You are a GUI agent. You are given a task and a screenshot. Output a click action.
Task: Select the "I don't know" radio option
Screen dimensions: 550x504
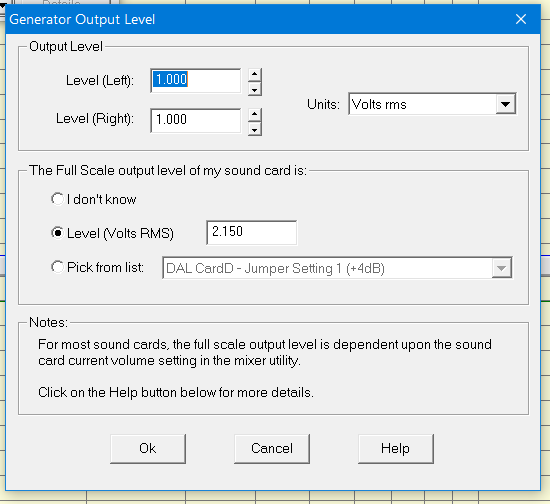coord(57,199)
